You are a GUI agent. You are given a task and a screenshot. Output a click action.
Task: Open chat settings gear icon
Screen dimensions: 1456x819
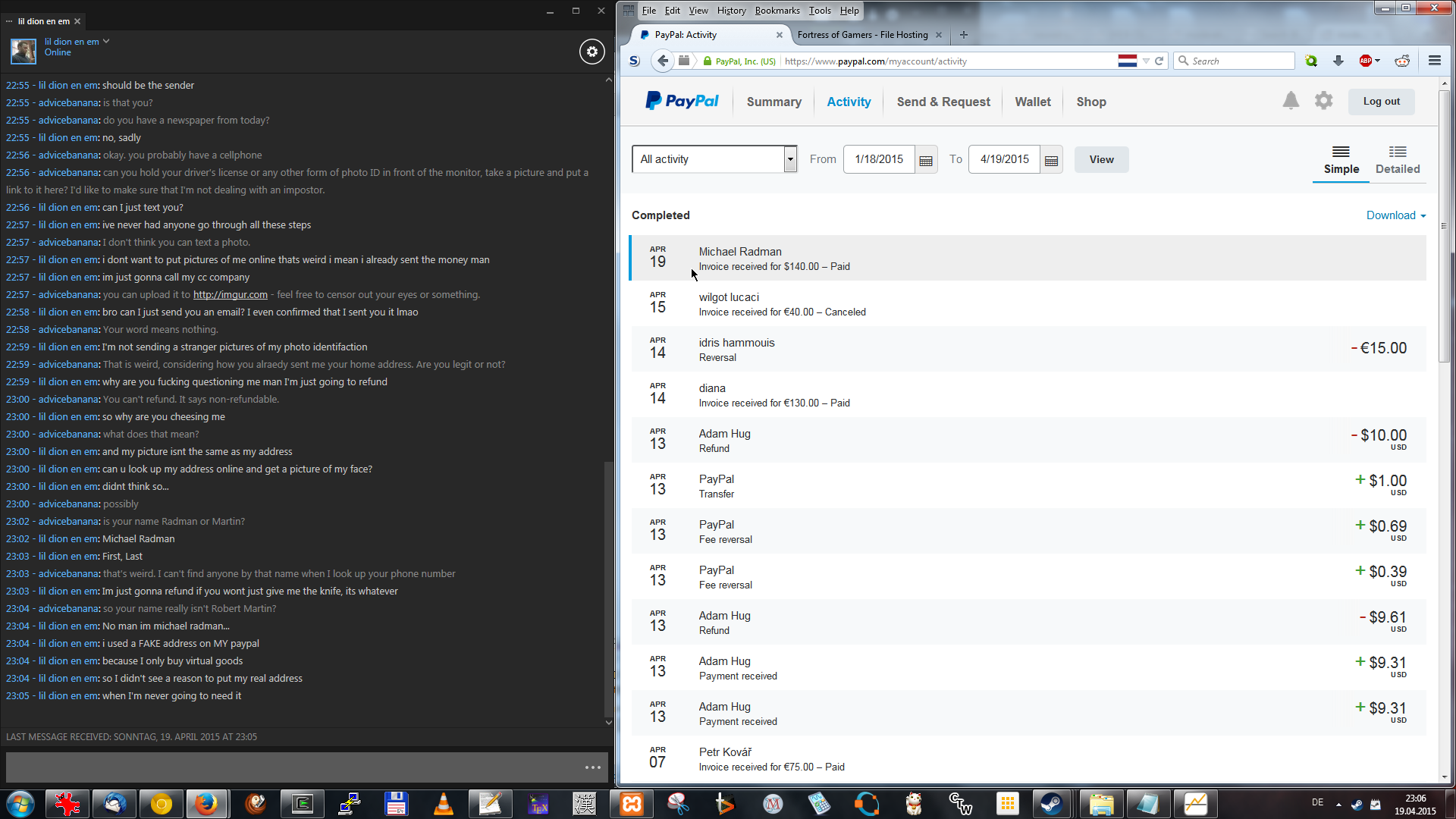point(592,52)
